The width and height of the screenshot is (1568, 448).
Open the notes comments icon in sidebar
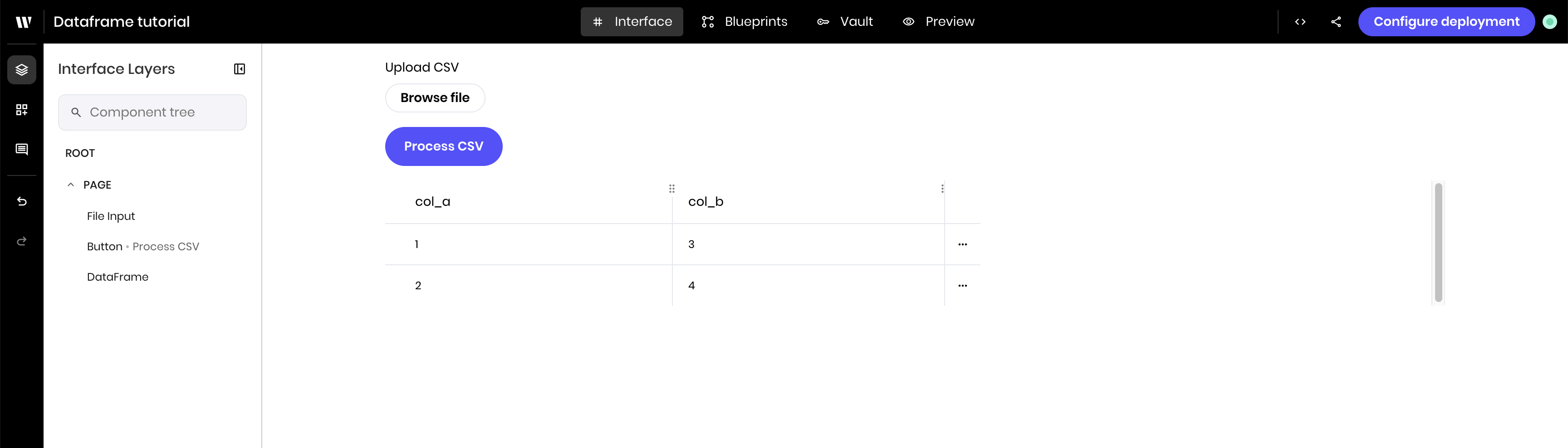[x=21, y=149]
